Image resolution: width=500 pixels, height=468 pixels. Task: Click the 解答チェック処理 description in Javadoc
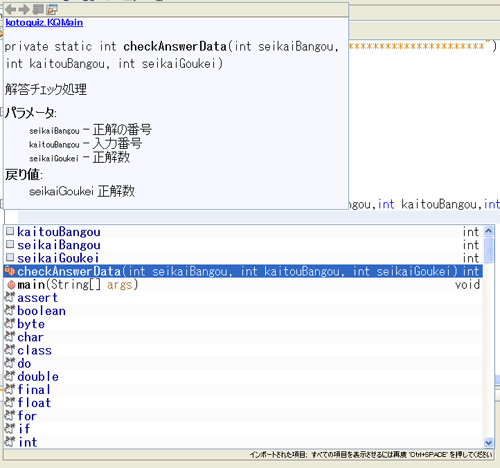(46, 89)
